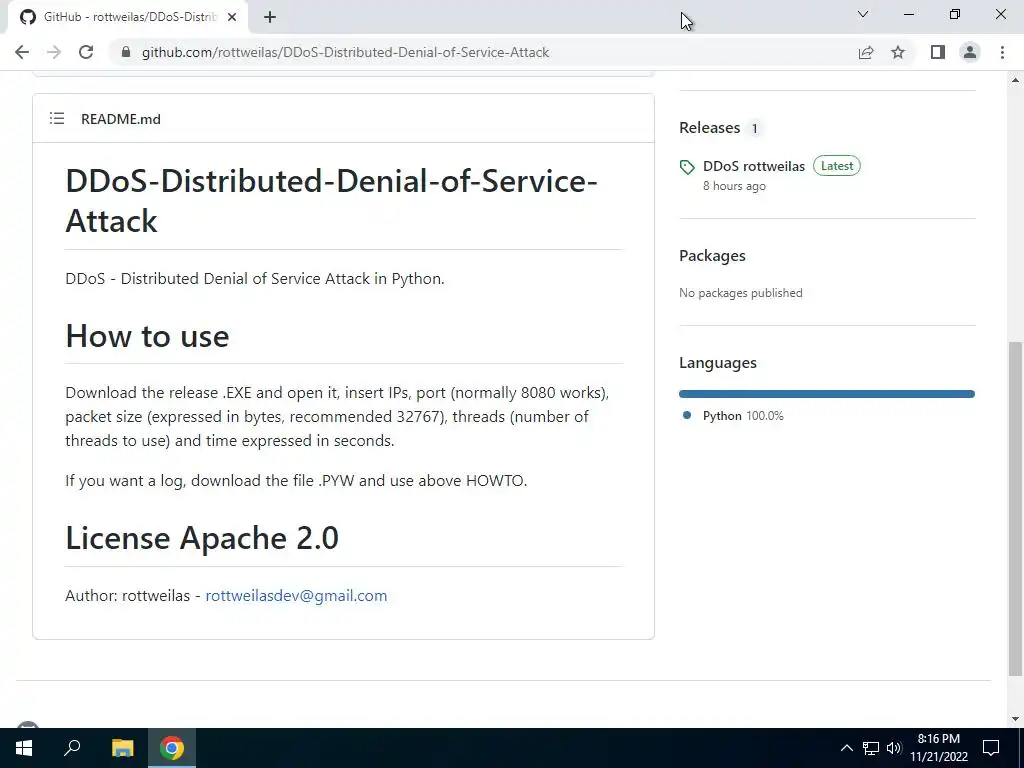Click the Packages heading

(x=712, y=255)
